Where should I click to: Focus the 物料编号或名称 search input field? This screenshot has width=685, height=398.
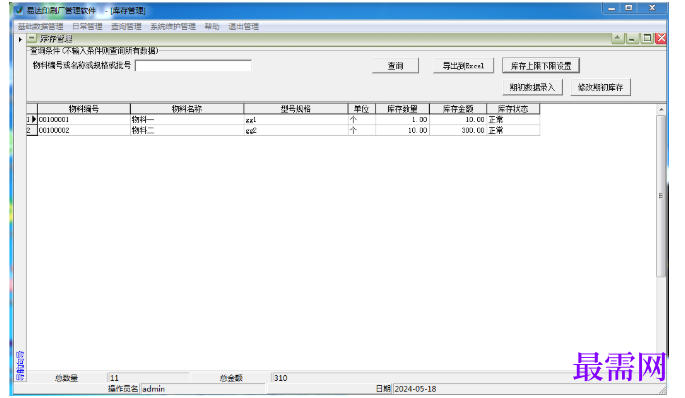[193, 66]
